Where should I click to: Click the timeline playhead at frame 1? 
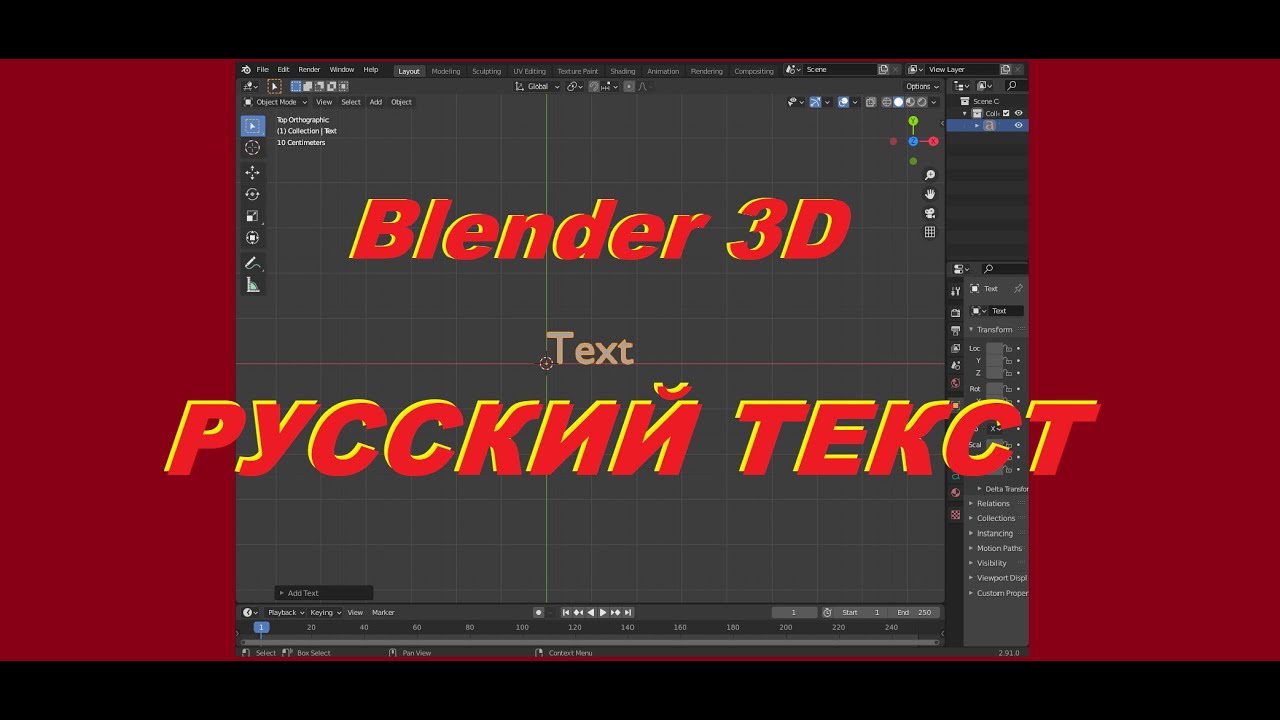pos(261,628)
